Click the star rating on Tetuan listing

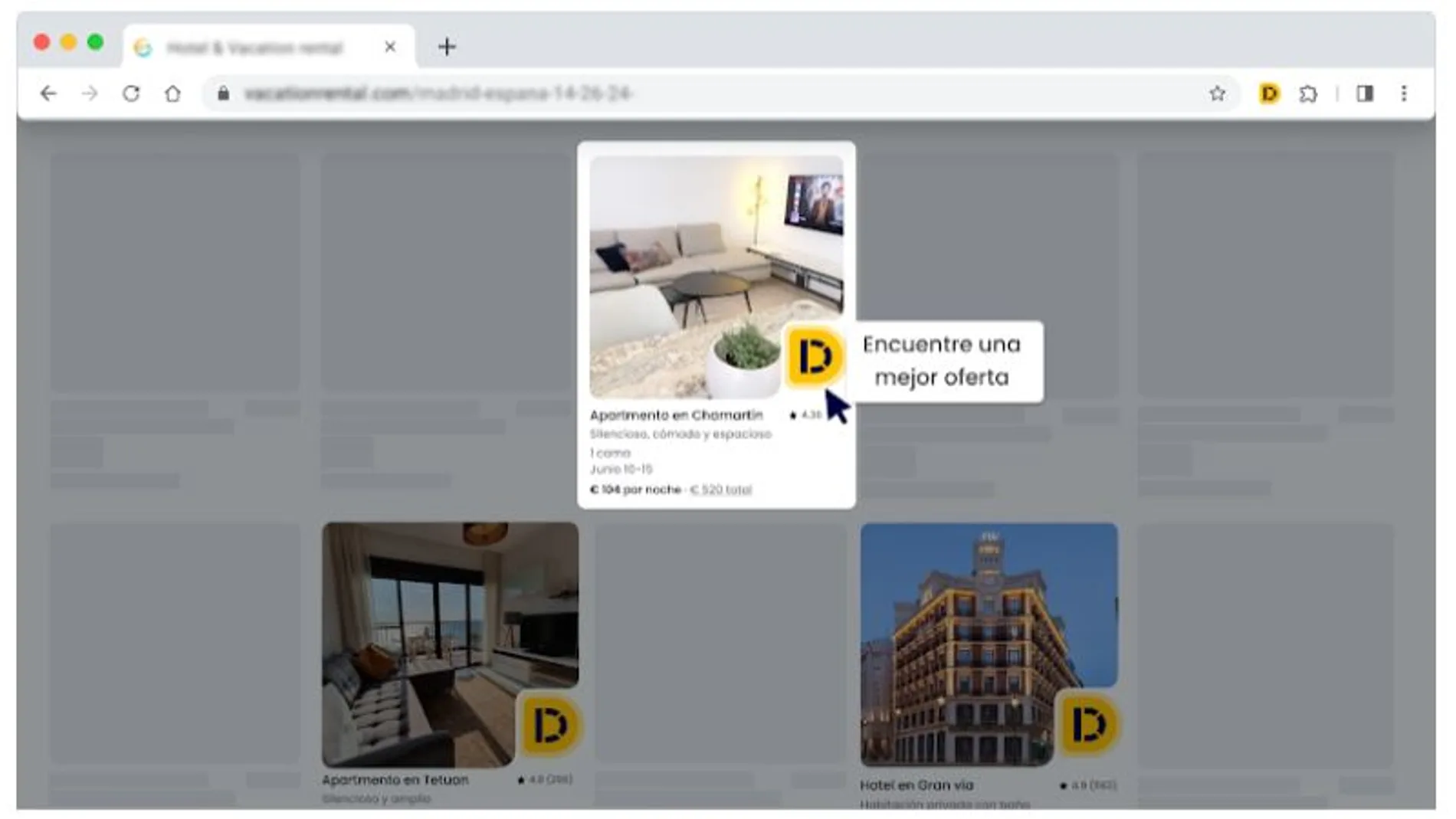[545, 780]
